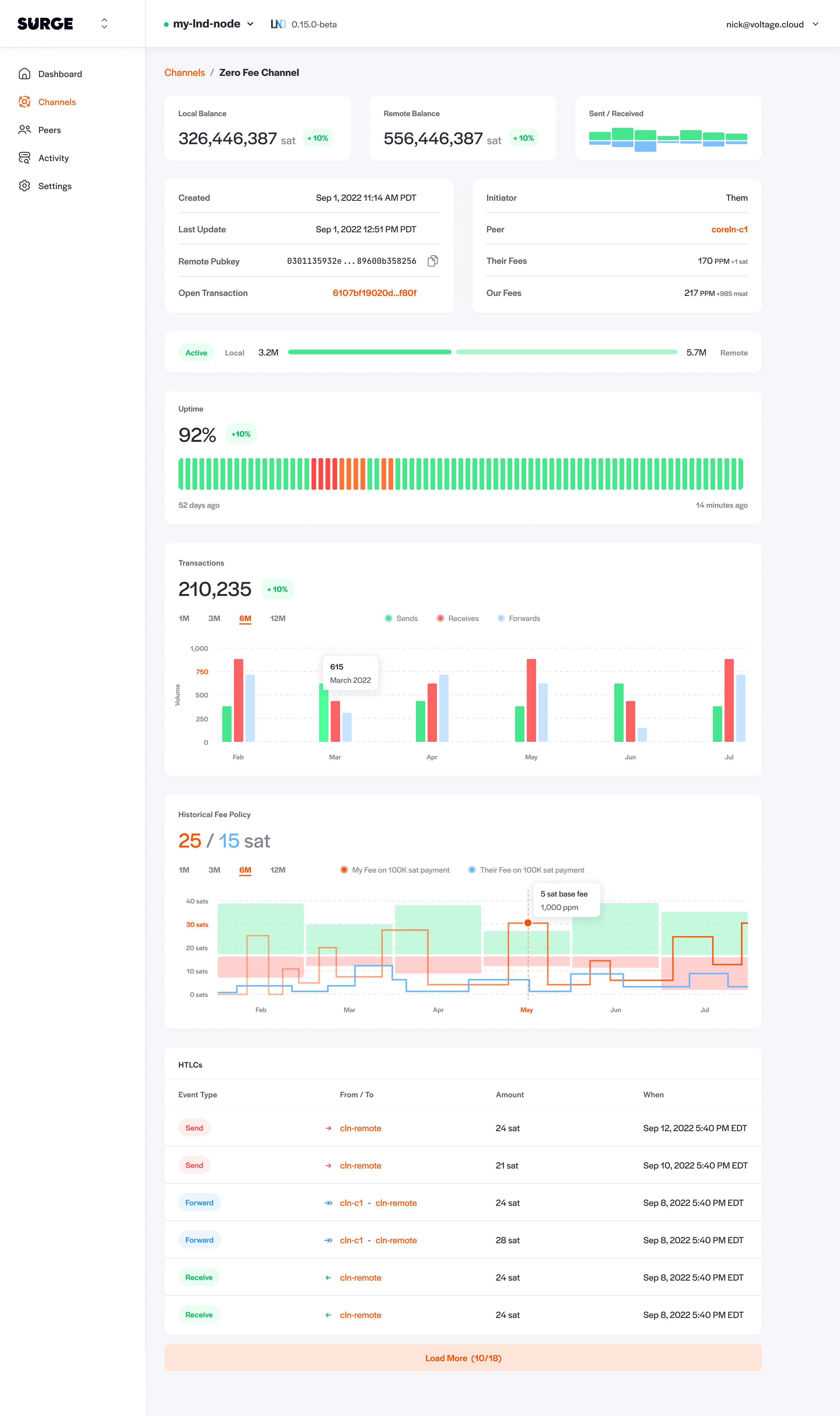Click the LND logo icon in header
This screenshot has height=1416, width=840.
coord(277,24)
